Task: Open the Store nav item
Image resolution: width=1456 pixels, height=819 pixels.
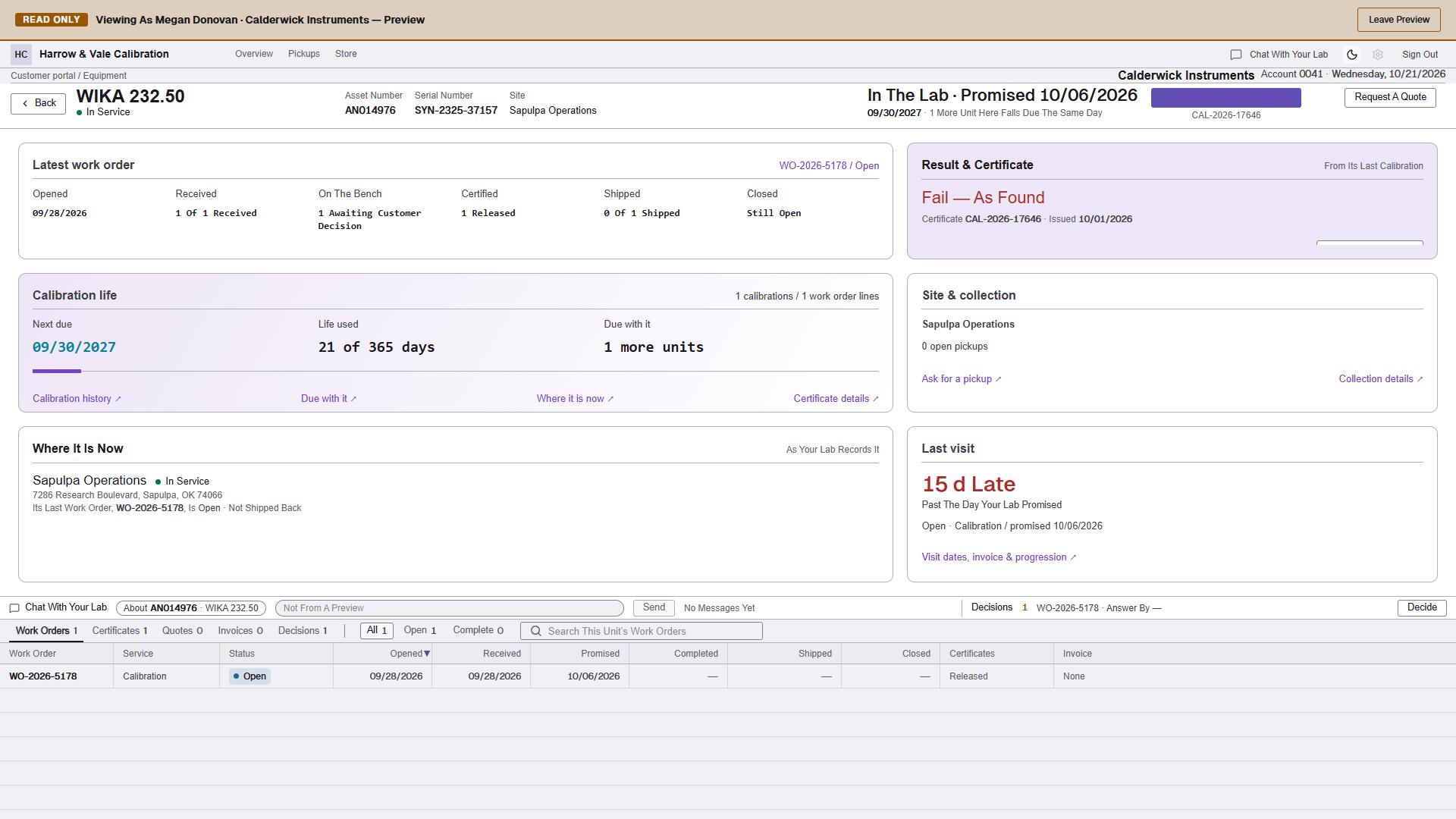Action: tap(346, 54)
